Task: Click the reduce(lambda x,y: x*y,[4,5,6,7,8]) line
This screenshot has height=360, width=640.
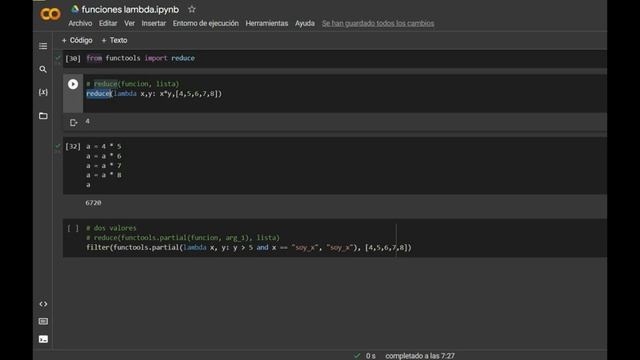Action: coord(154,93)
